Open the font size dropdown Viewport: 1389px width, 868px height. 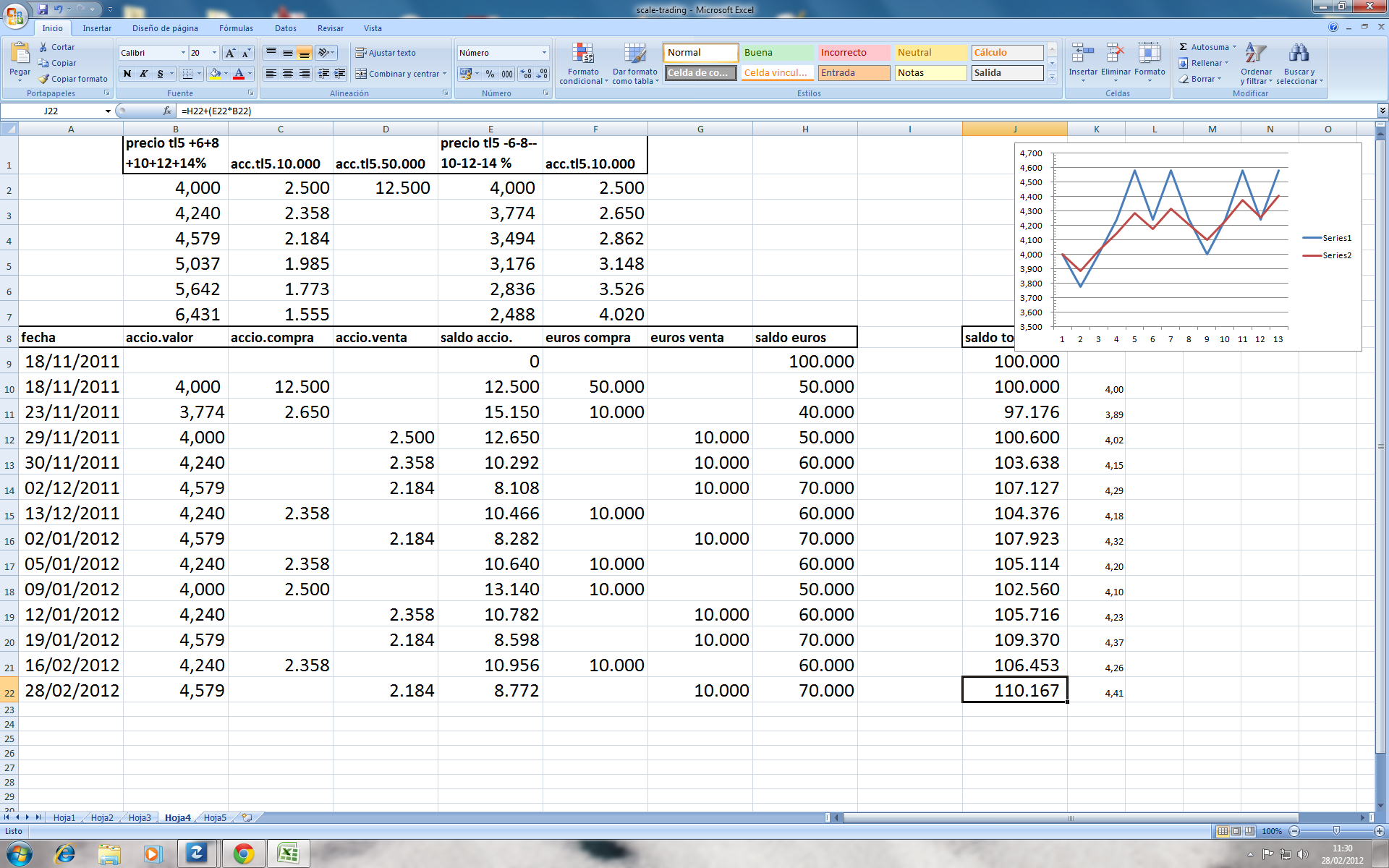pyautogui.click(x=214, y=53)
